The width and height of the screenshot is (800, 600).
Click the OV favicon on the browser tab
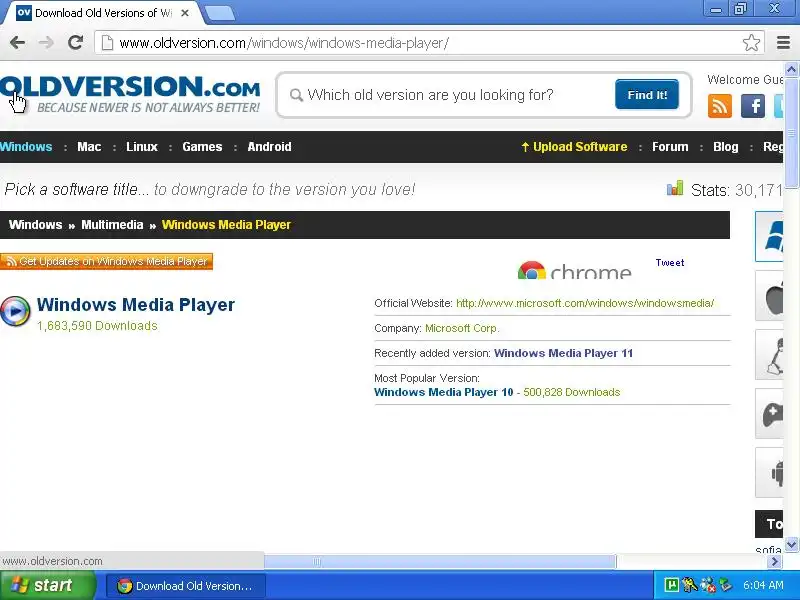coord(23,13)
